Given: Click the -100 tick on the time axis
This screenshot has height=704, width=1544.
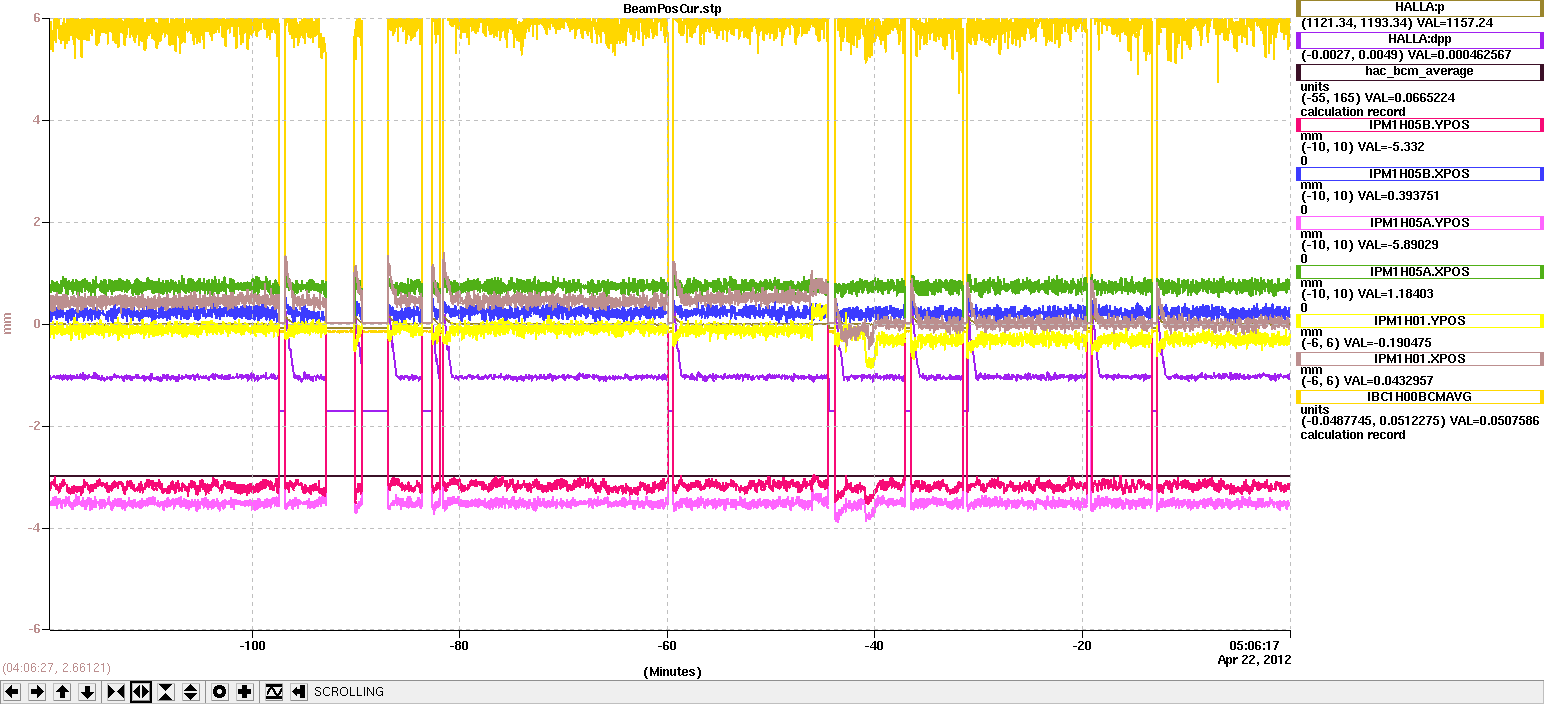Looking at the screenshot, I should [252, 646].
